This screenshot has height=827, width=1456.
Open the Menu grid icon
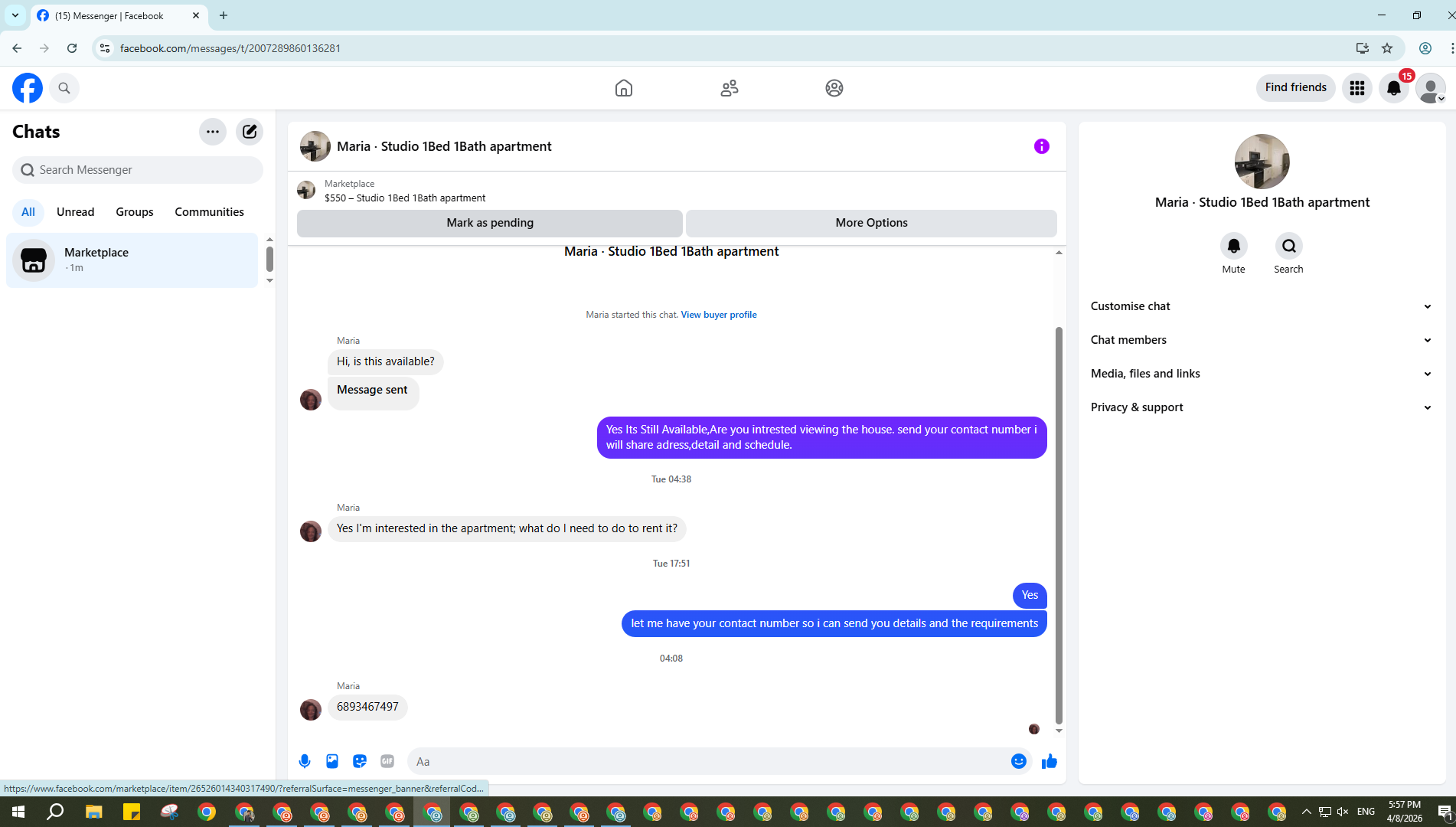[x=1357, y=88]
